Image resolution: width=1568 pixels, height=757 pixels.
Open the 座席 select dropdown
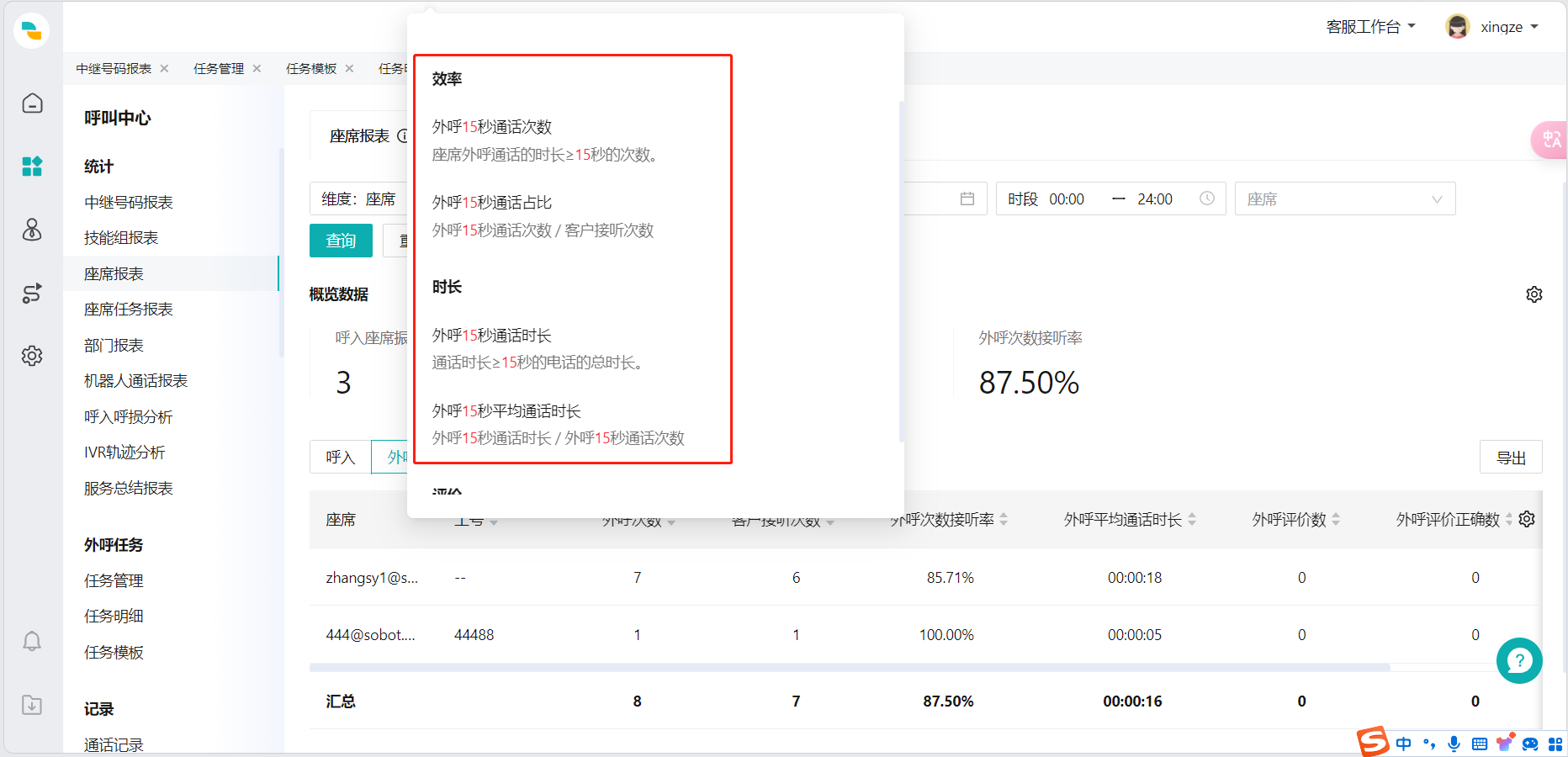(x=1345, y=199)
